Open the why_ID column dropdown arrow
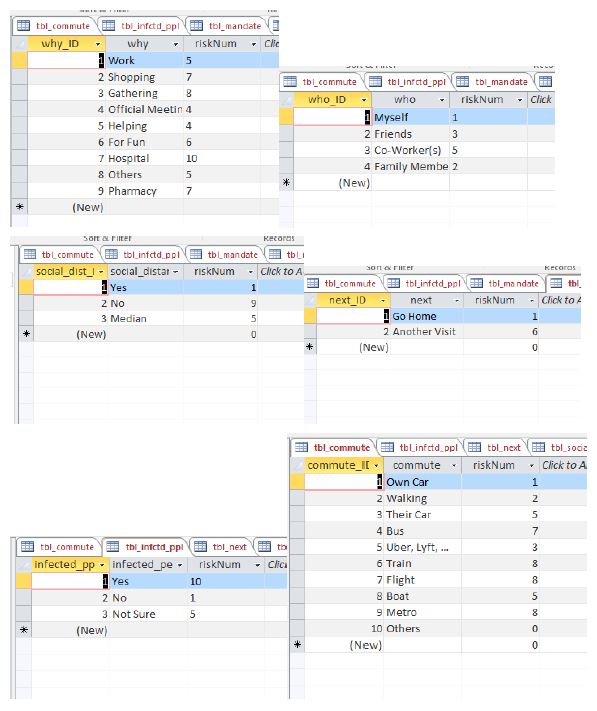 coord(97,44)
